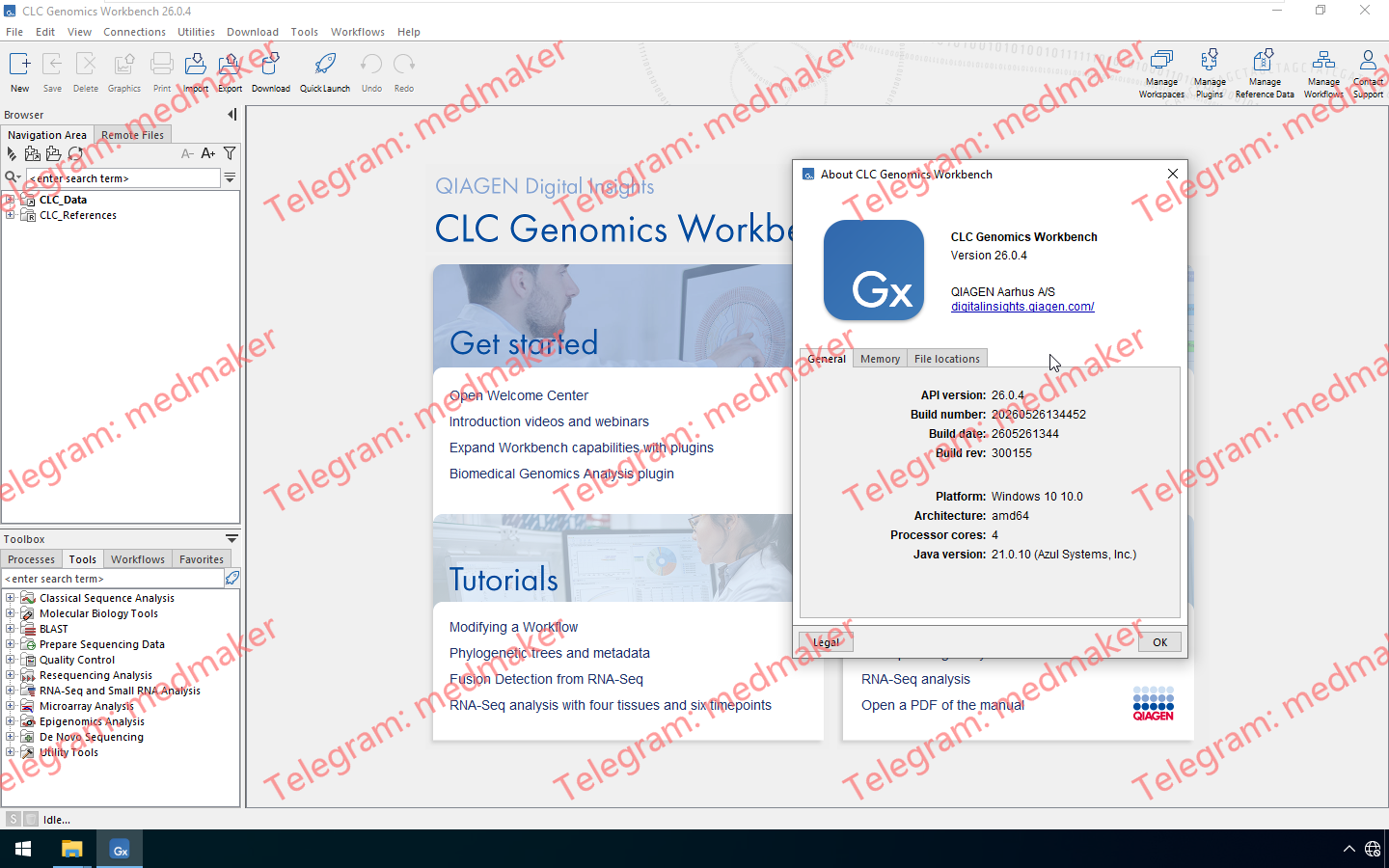Click the collapse-all arrow icon in Navigation Area

click(x=12, y=153)
